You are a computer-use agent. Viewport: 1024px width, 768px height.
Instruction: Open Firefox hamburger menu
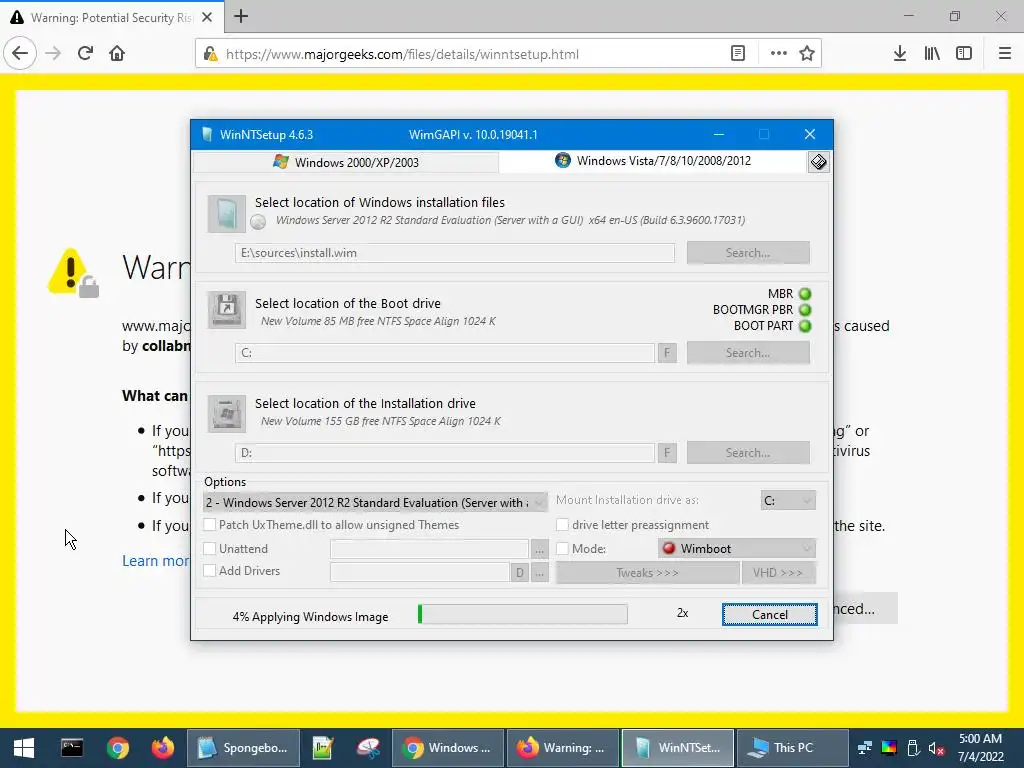(1005, 53)
